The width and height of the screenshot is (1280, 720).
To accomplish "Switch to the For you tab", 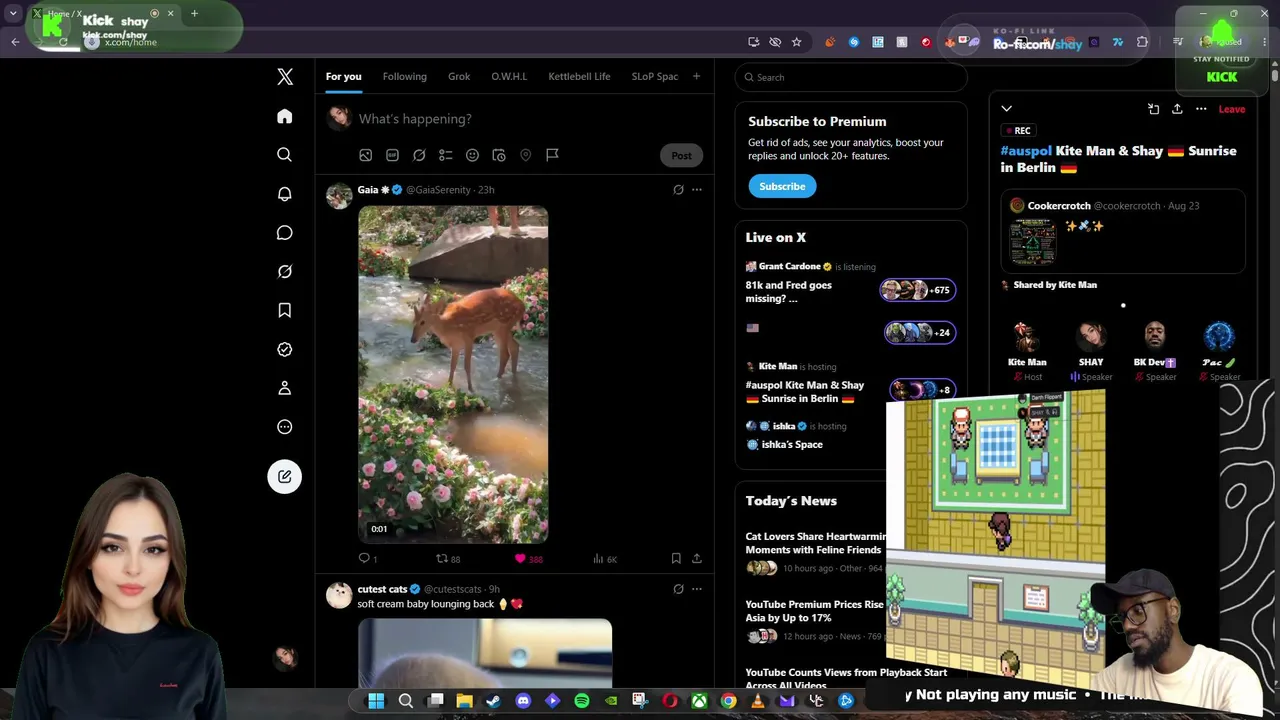I will click(343, 77).
